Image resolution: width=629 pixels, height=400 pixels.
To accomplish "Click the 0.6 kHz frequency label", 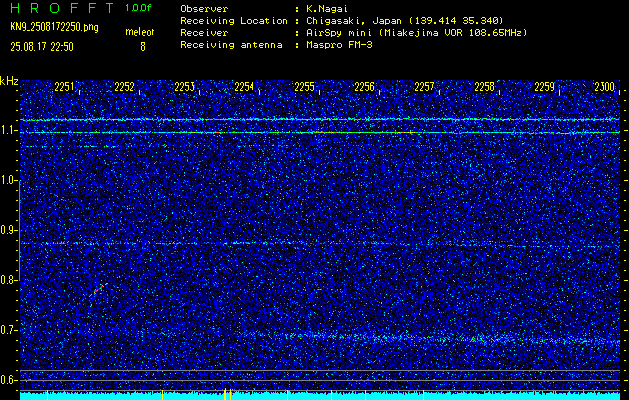I will click(8, 380).
